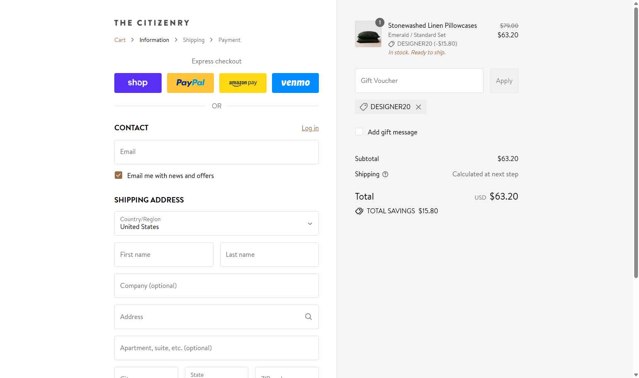
Task: Click the quantity badge on product image
Action: (379, 22)
